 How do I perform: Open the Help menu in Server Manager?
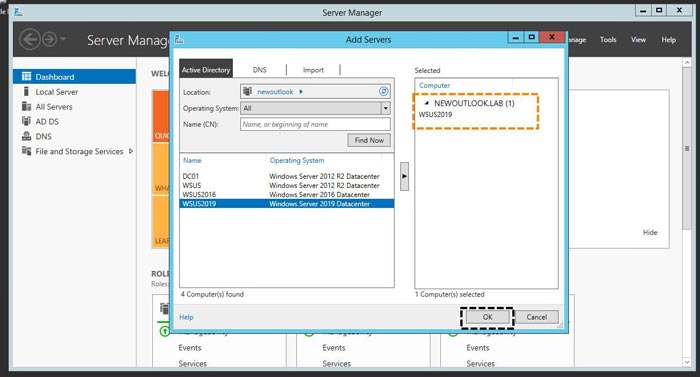[668, 40]
